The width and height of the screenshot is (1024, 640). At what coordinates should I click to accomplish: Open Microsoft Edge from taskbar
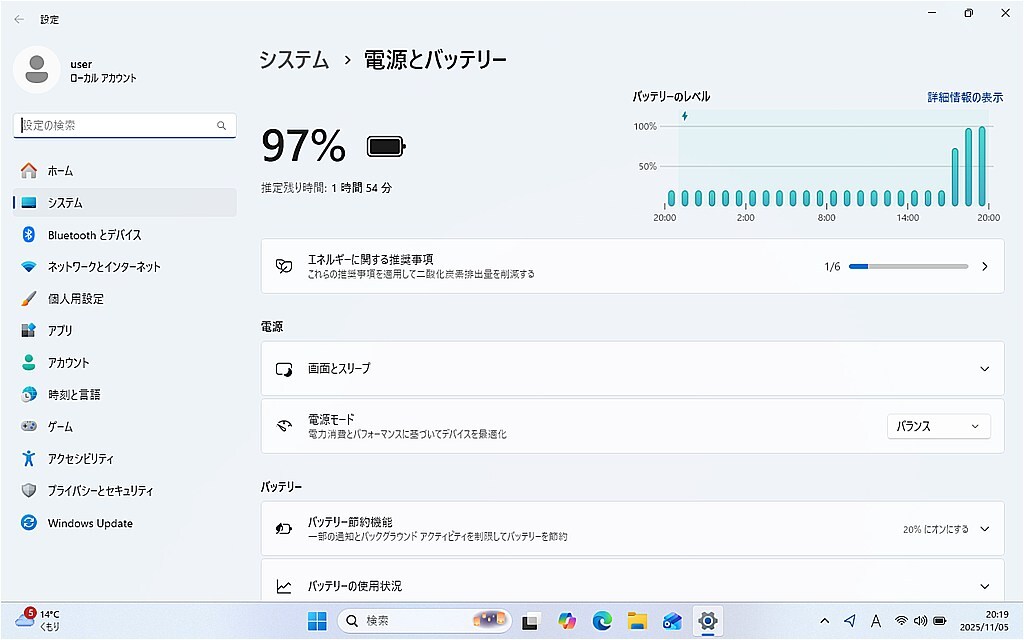coord(602,621)
